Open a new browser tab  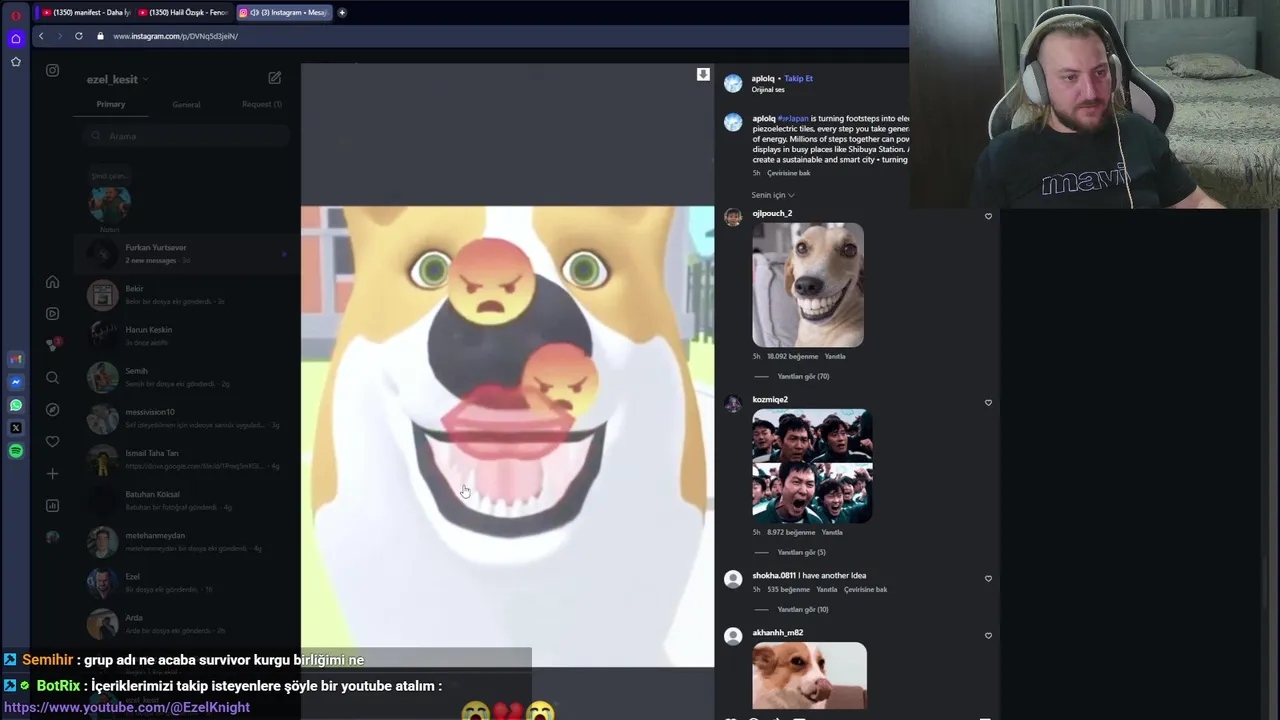click(342, 13)
